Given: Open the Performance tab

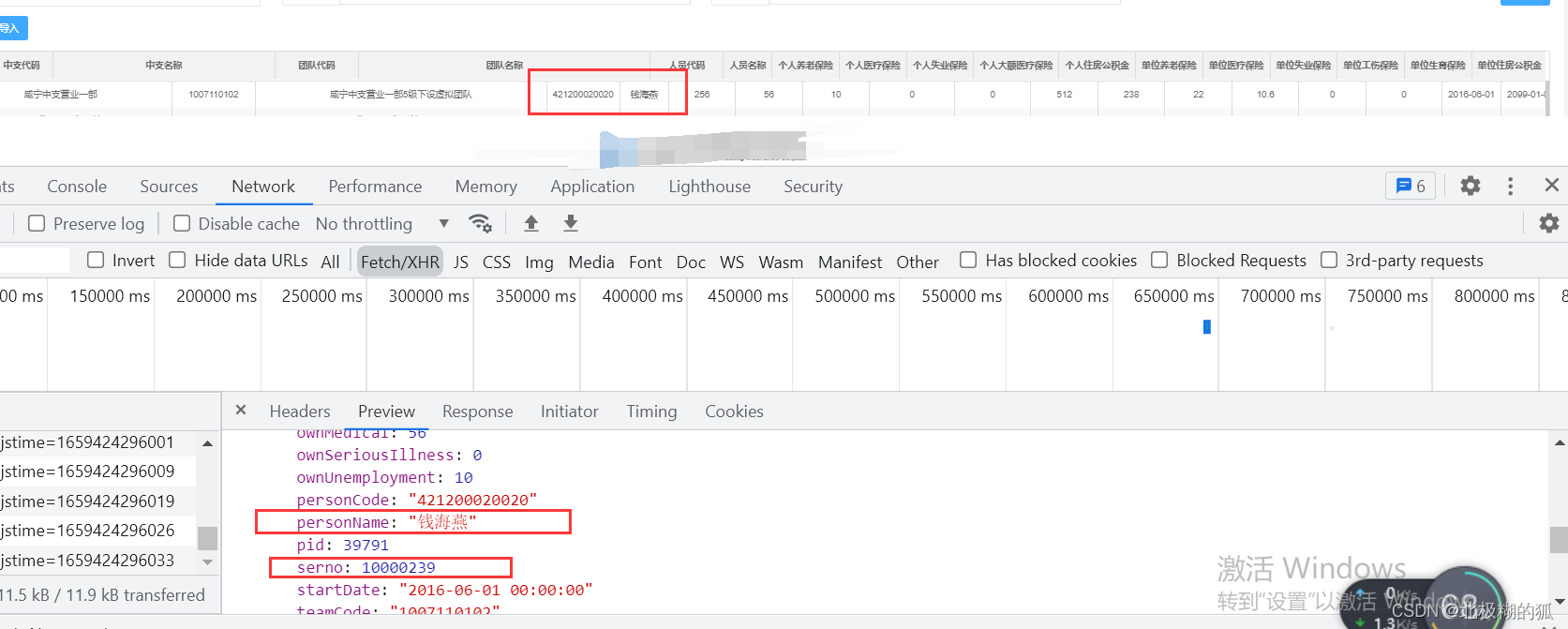Looking at the screenshot, I should point(375,187).
